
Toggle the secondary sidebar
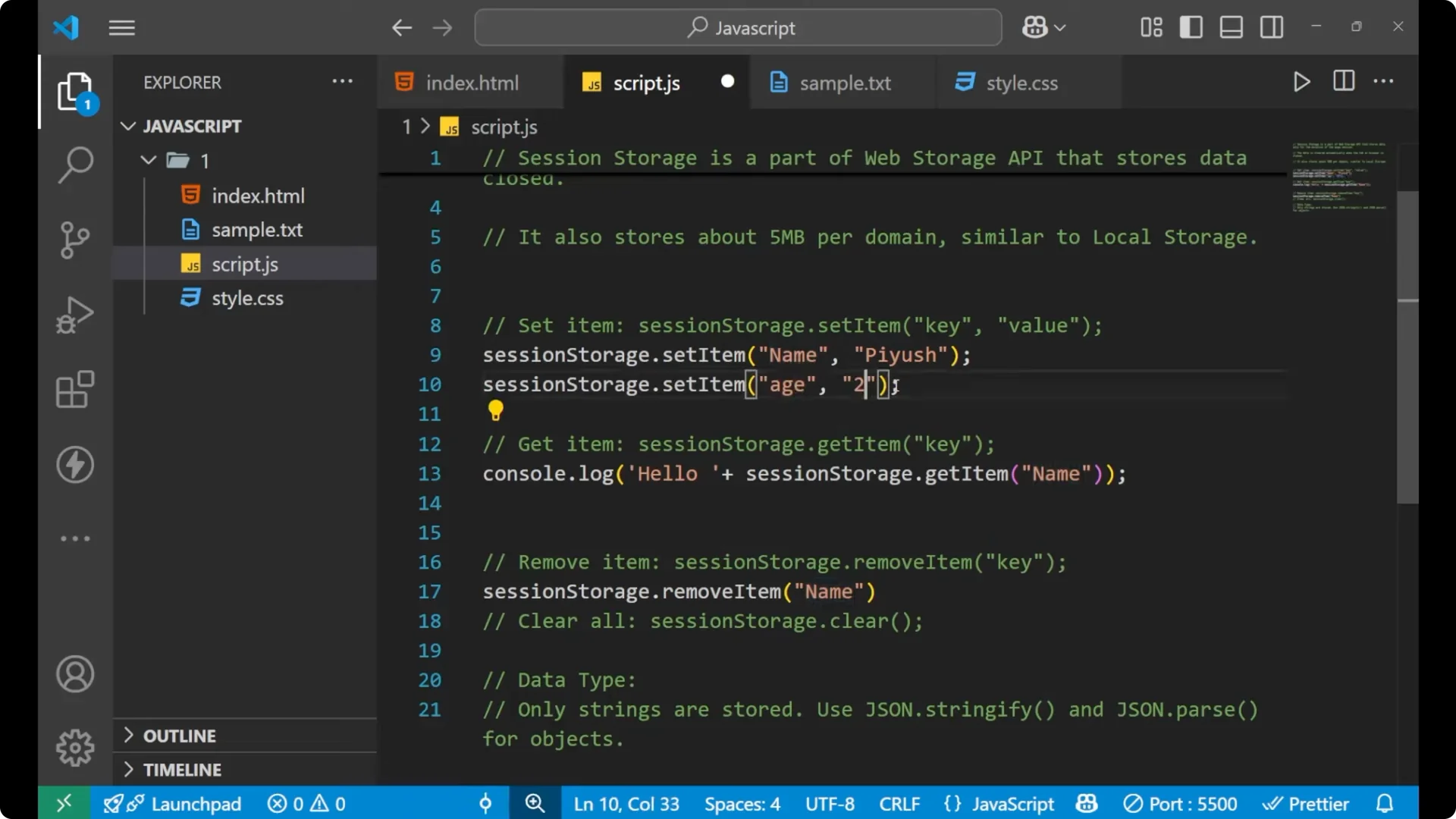1271,27
